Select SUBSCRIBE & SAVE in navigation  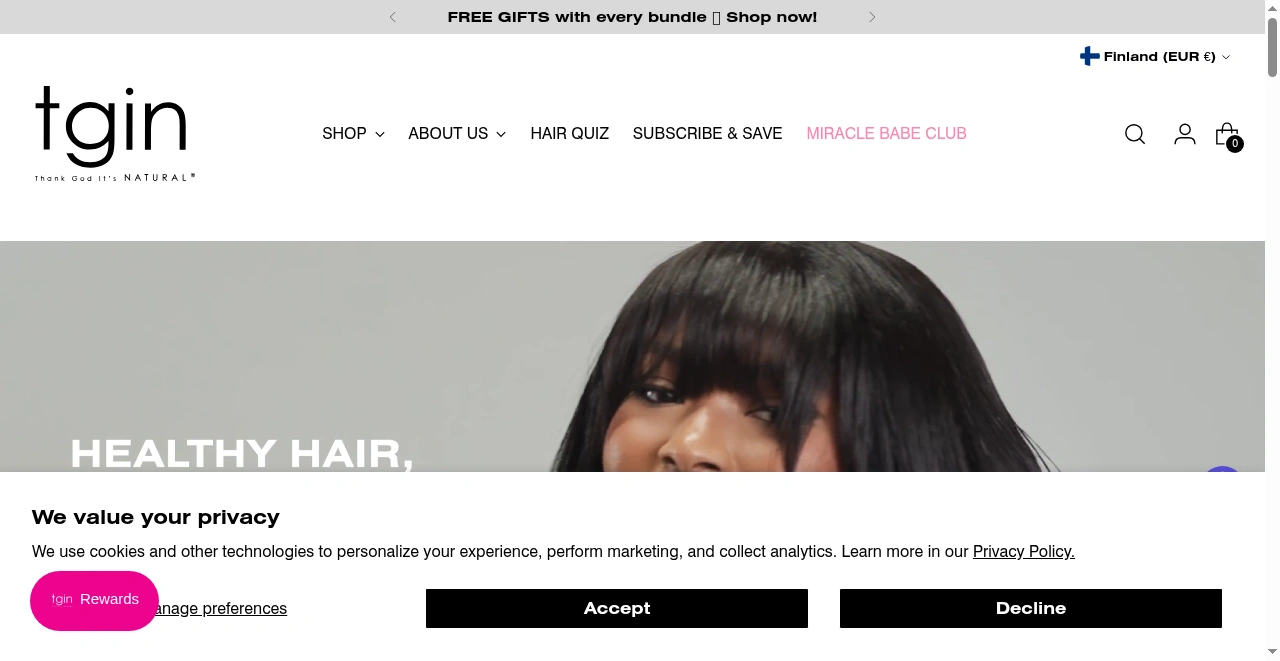(708, 134)
